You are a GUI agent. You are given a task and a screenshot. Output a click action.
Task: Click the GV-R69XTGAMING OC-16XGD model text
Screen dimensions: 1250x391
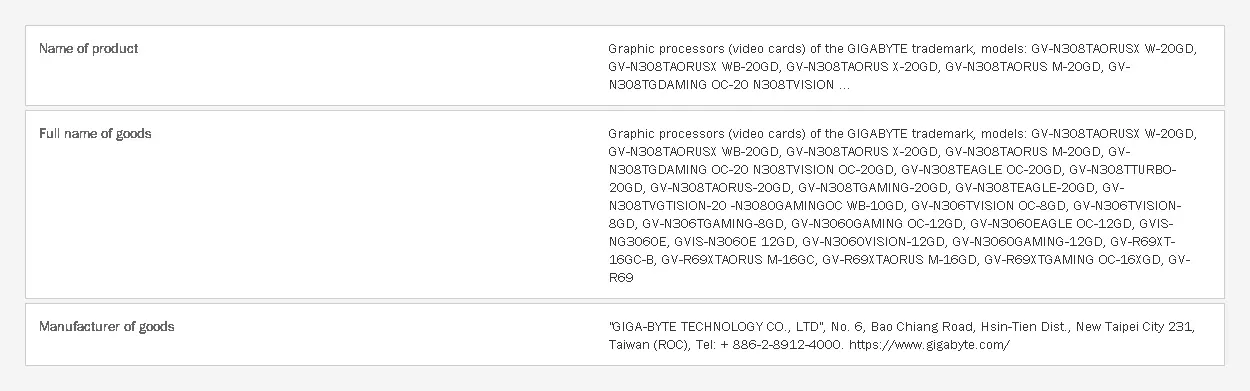(1073, 260)
